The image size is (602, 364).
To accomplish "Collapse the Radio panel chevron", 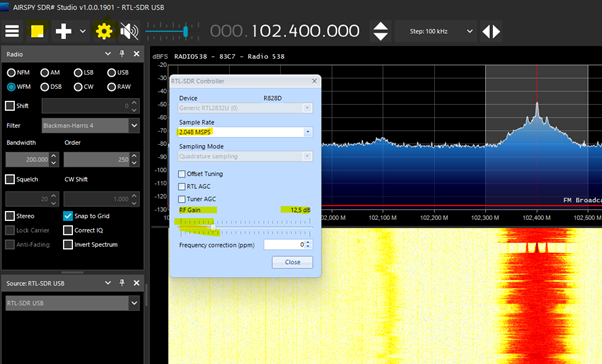I will coord(108,54).
